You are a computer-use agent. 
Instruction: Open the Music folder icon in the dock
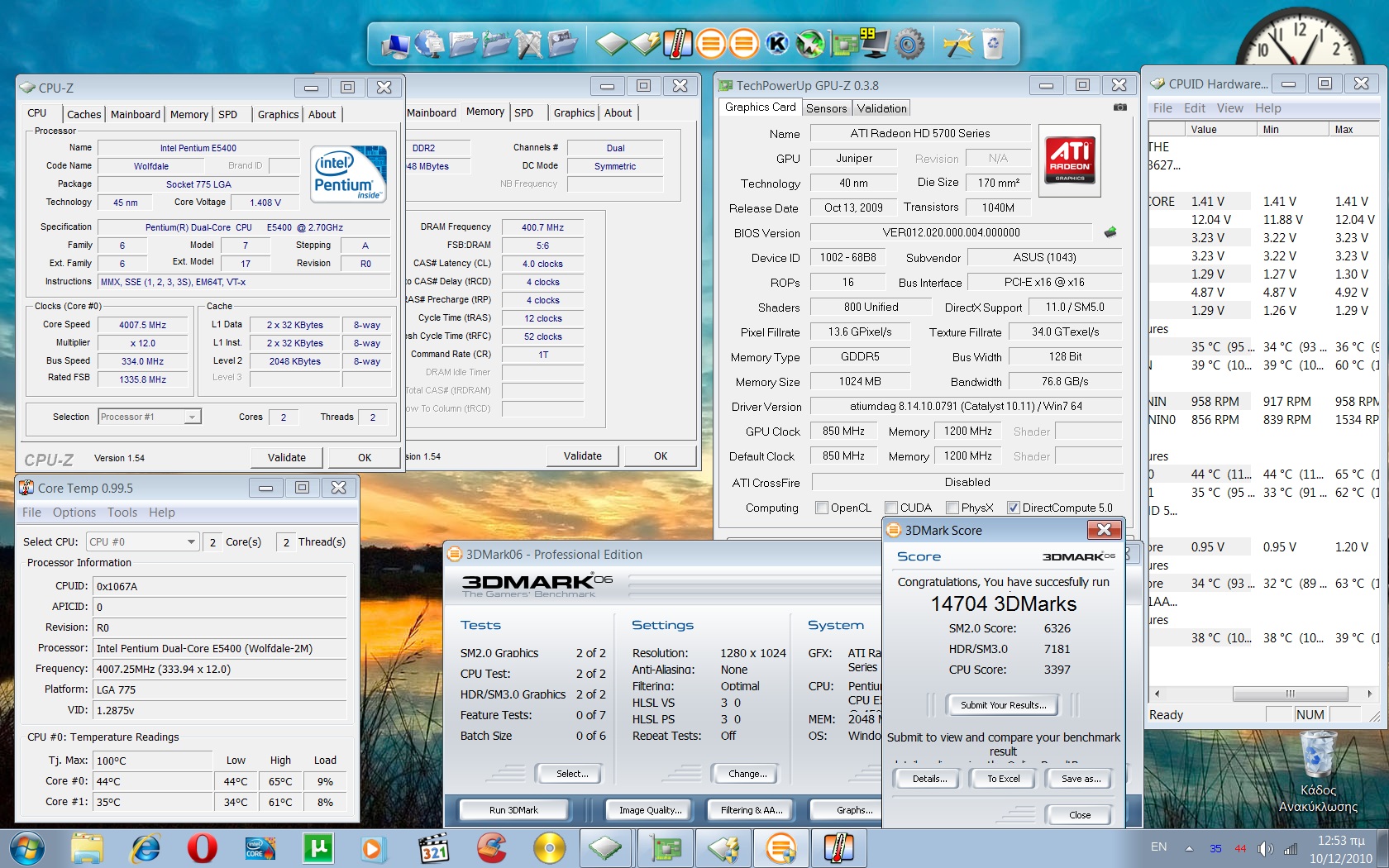496,43
